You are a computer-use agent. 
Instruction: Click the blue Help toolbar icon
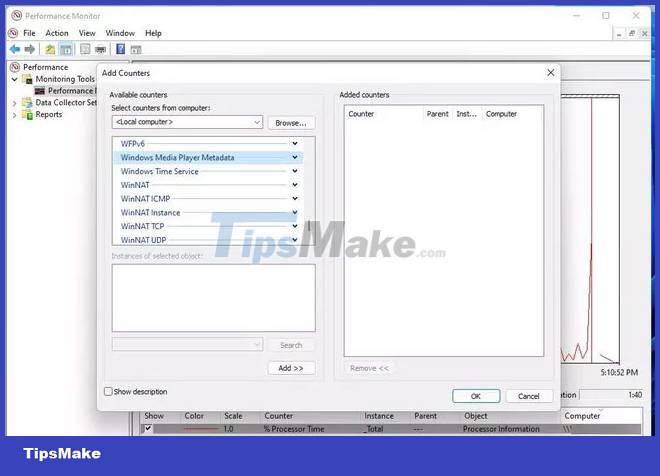[x=120, y=49]
